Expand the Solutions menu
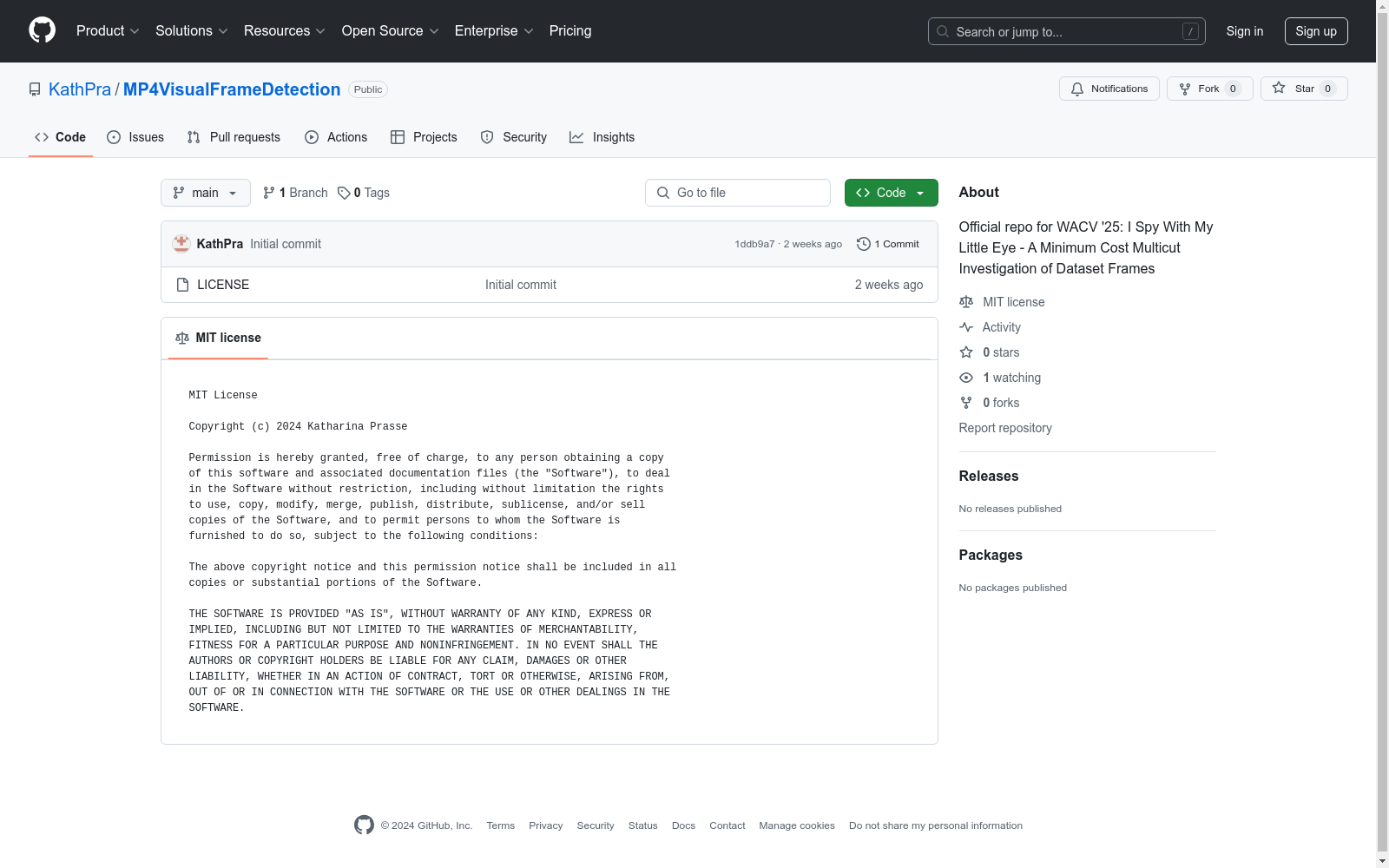Viewport: 1389px width, 868px height. [192, 30]
